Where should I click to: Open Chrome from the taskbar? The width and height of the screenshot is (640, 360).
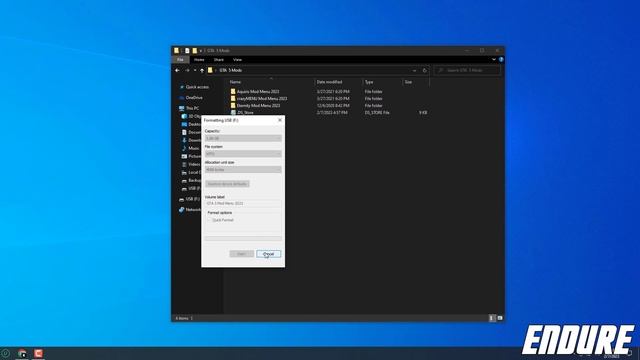(22, 353)
